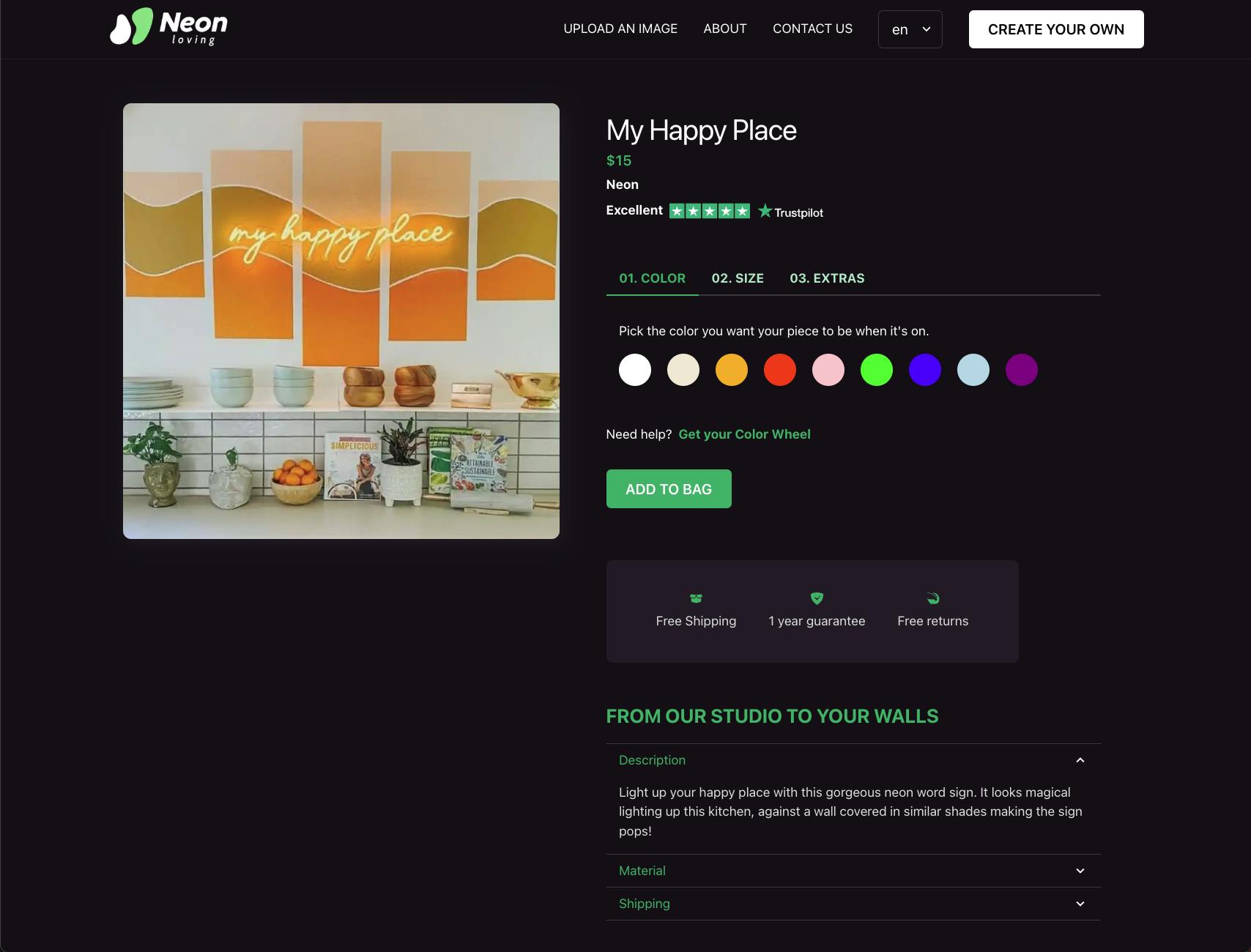Click the Neon Loving logo
The height and width of the screenshot is (952, 1251).
point(168,28)
